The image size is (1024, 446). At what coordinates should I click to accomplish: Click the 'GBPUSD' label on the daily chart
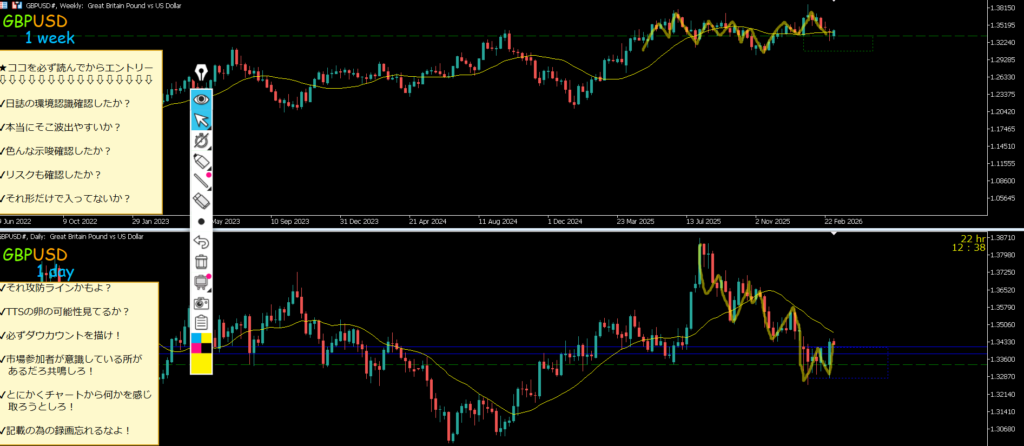click(x=35, y=255)
